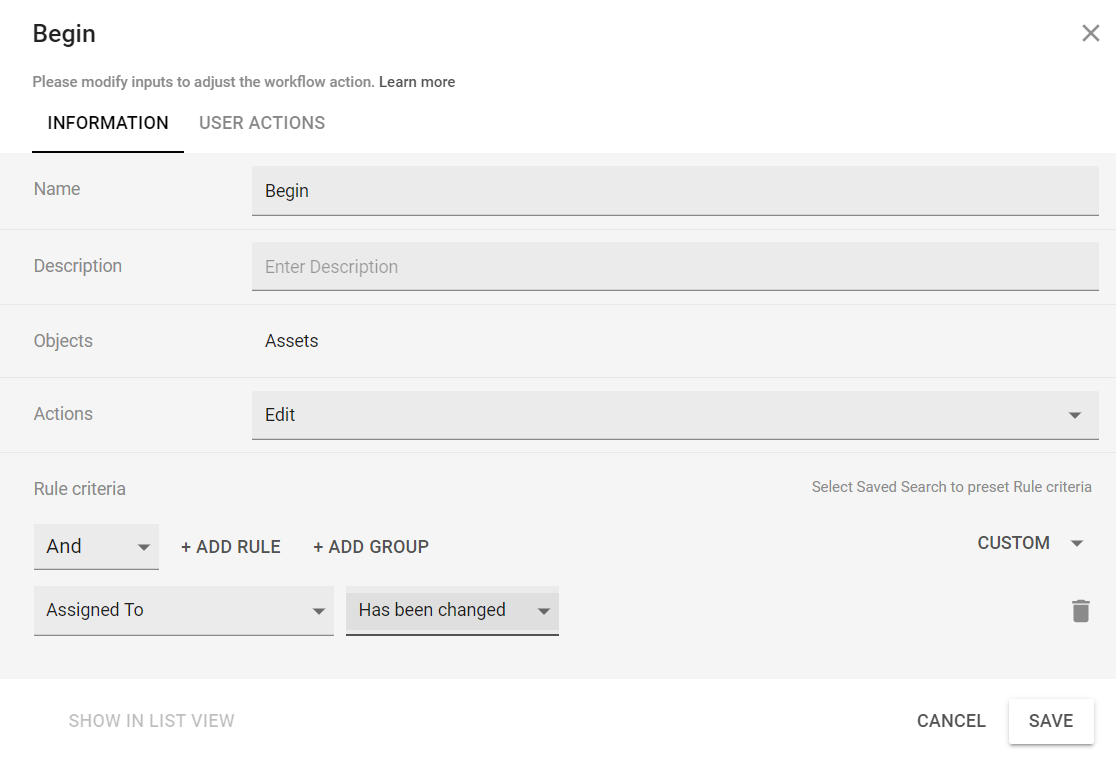Switch to the USER ACTIONS tab
Viewport: 1116px width, 764px height.
pyautogui.click(x=262, y=123)
